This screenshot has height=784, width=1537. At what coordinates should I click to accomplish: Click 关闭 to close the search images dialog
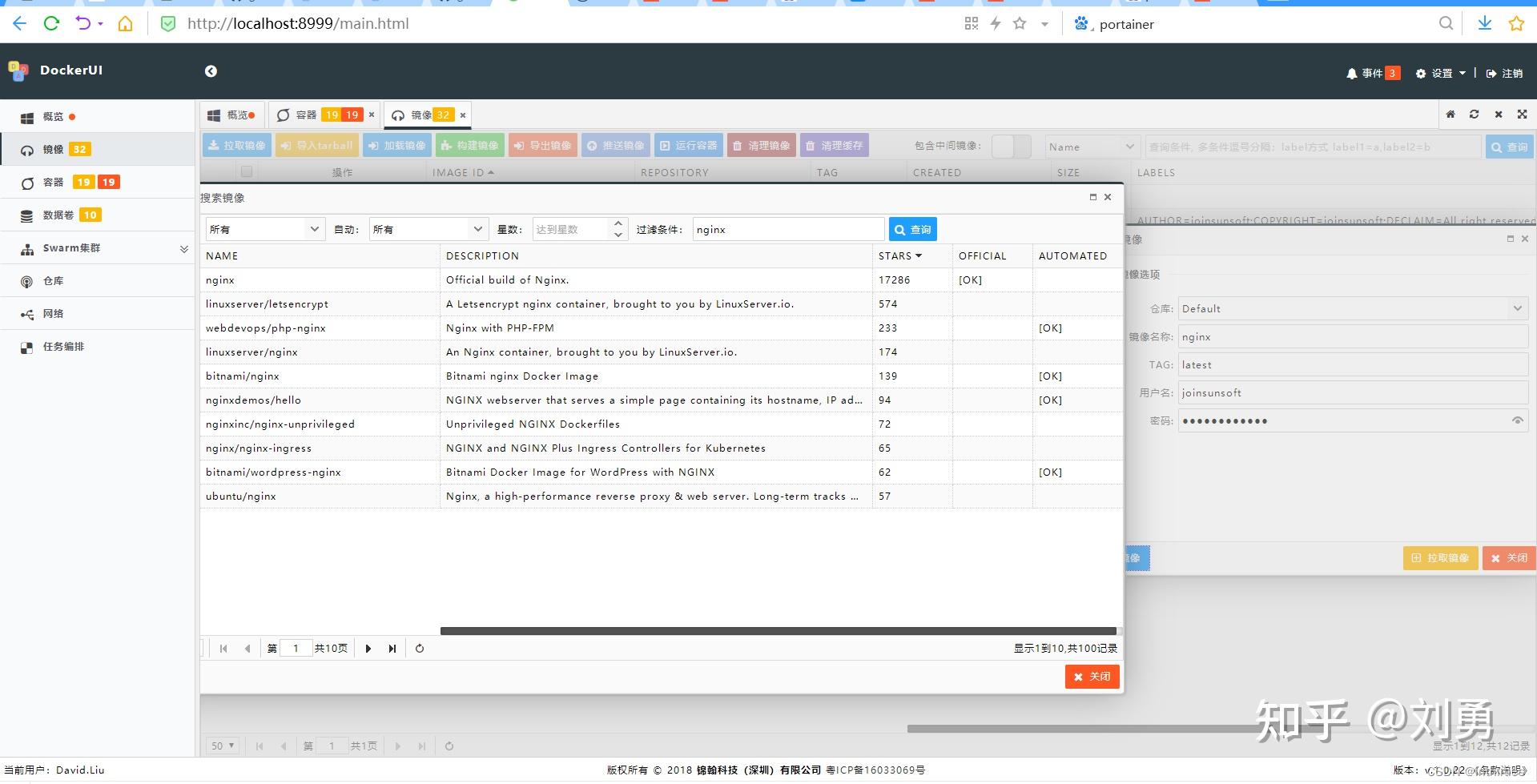[1091, 676]
